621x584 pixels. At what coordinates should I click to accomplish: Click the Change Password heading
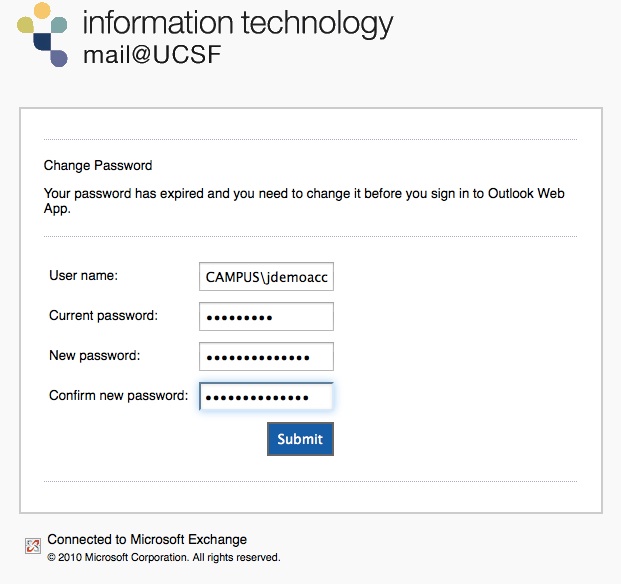click(x=98, y=165)
